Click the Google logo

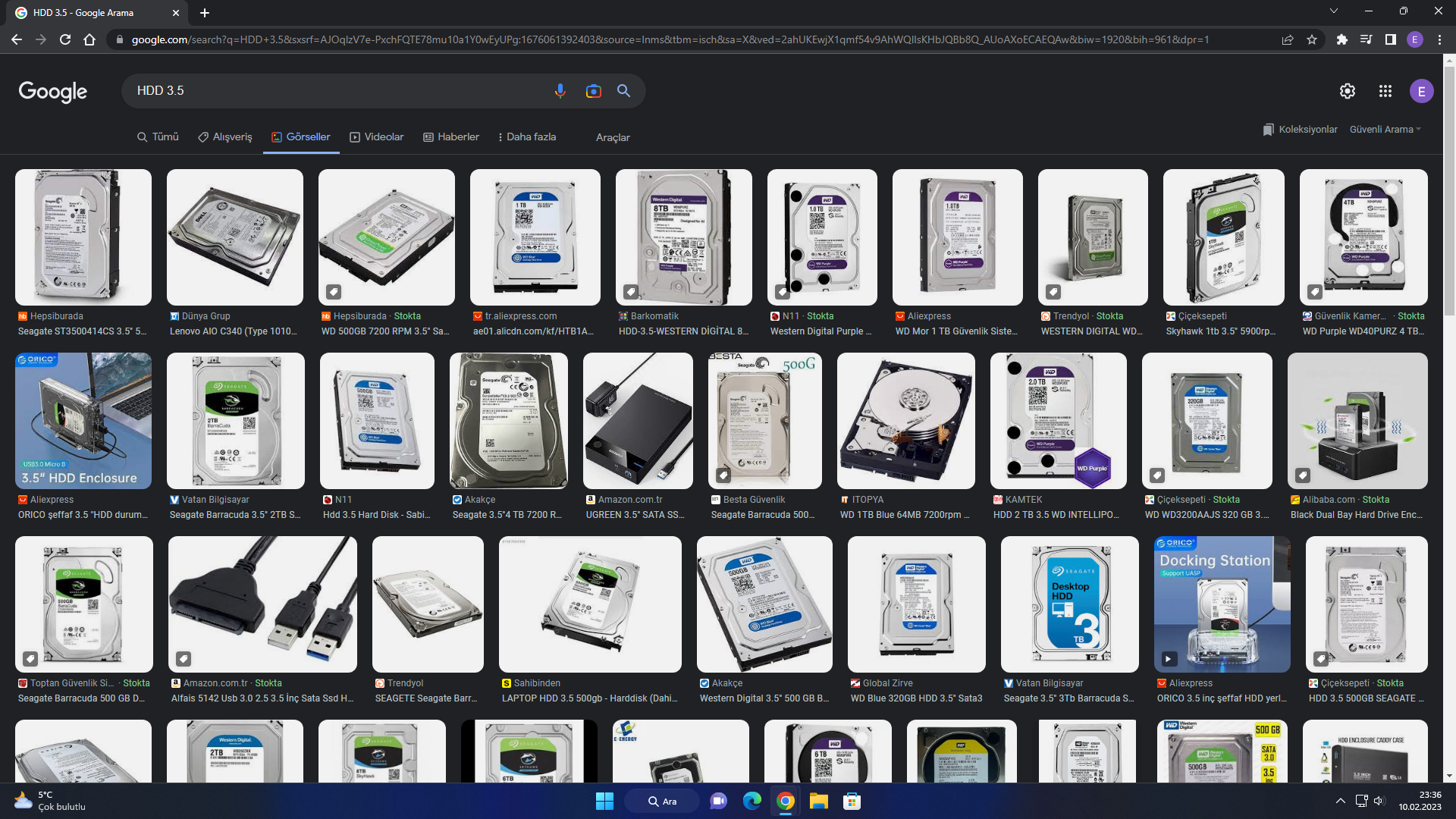[x=53, y=91]
